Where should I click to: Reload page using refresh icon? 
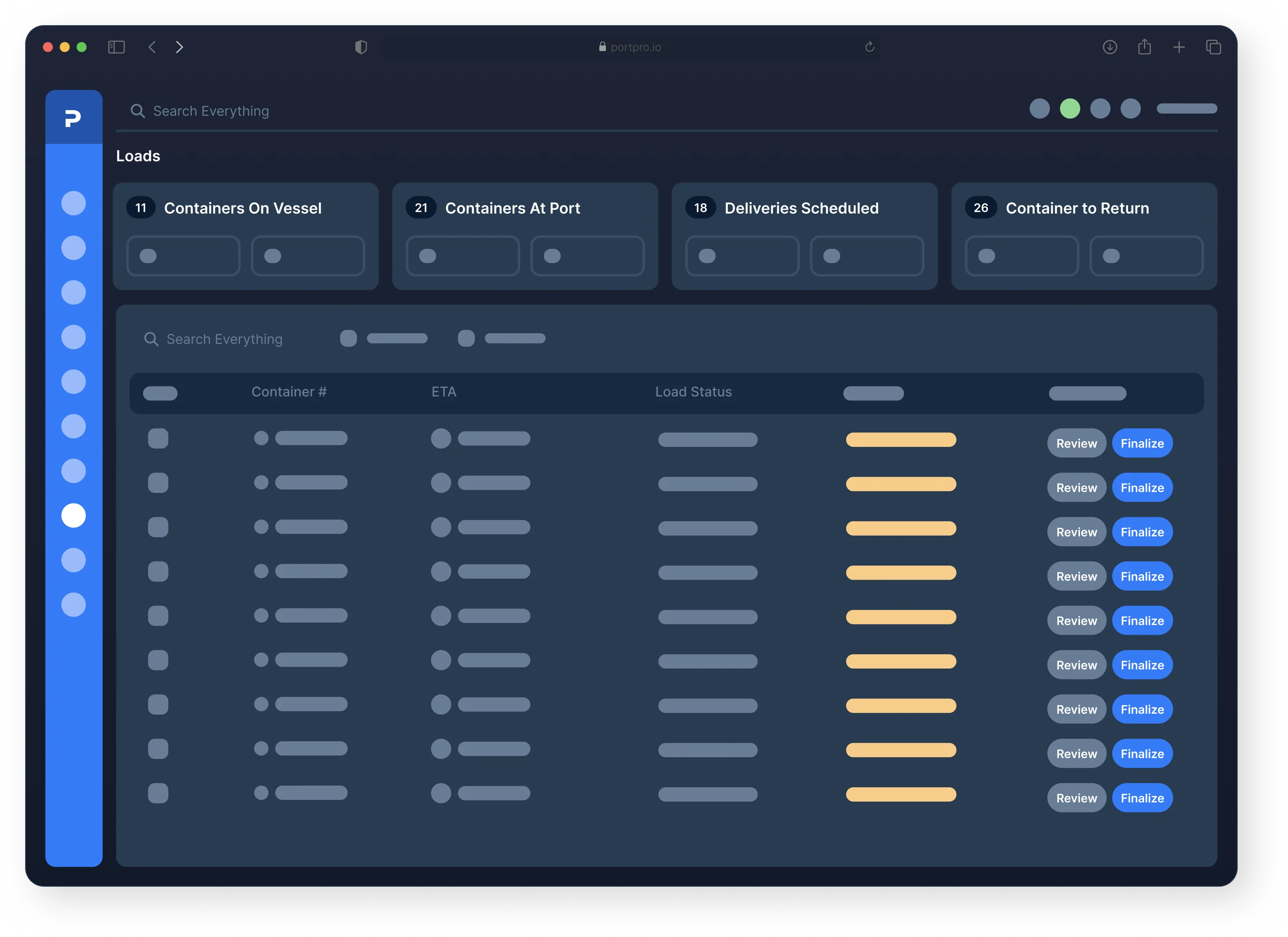(869, 47)
